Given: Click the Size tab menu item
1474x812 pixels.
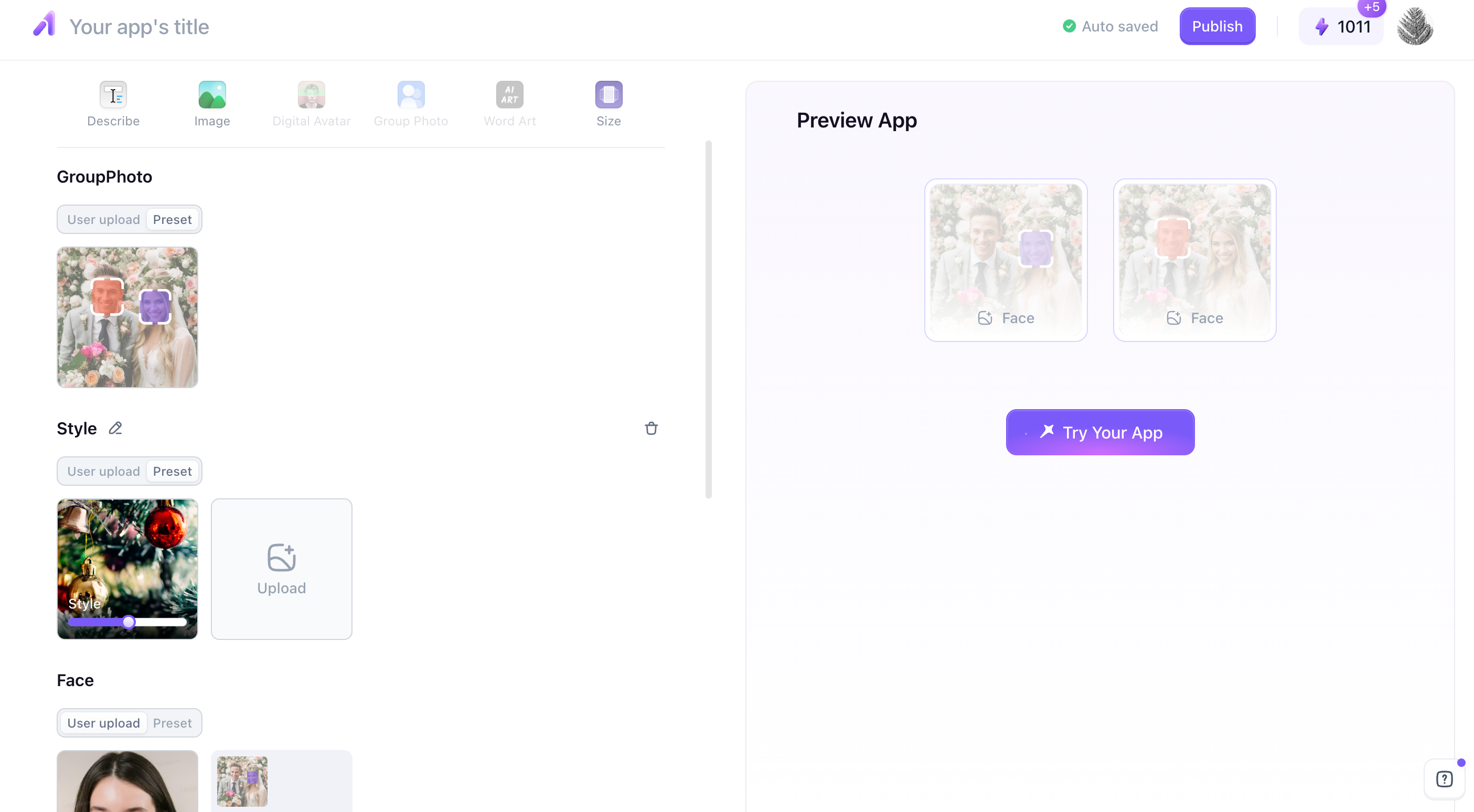Looking at the screenshot, I should pos(608,103).
